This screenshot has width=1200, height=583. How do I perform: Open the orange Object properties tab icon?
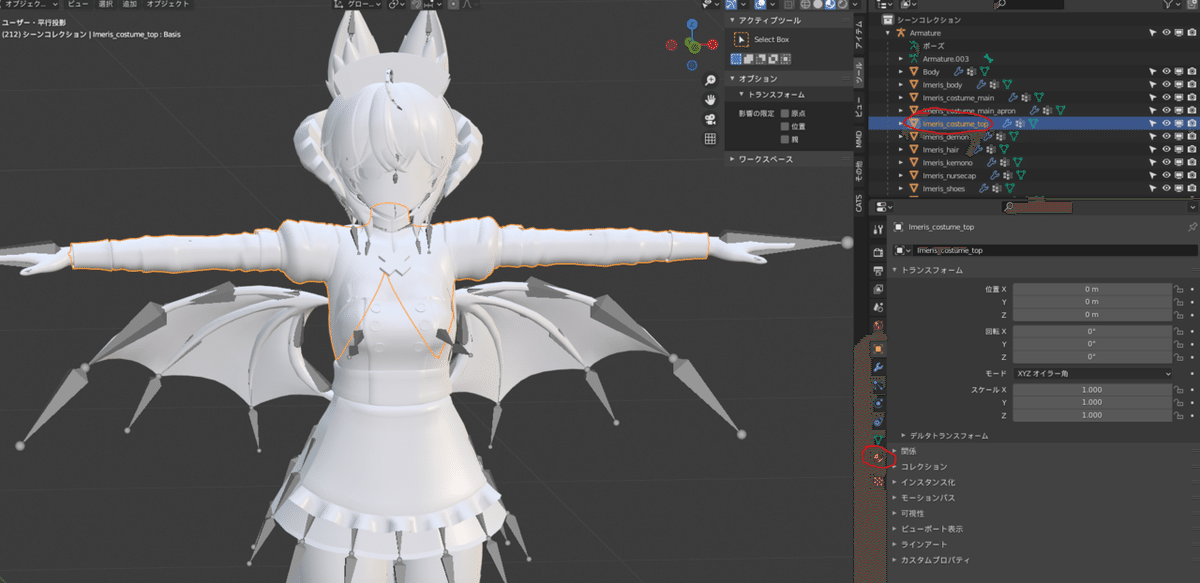pyautogui.click(x=877, y=348)
